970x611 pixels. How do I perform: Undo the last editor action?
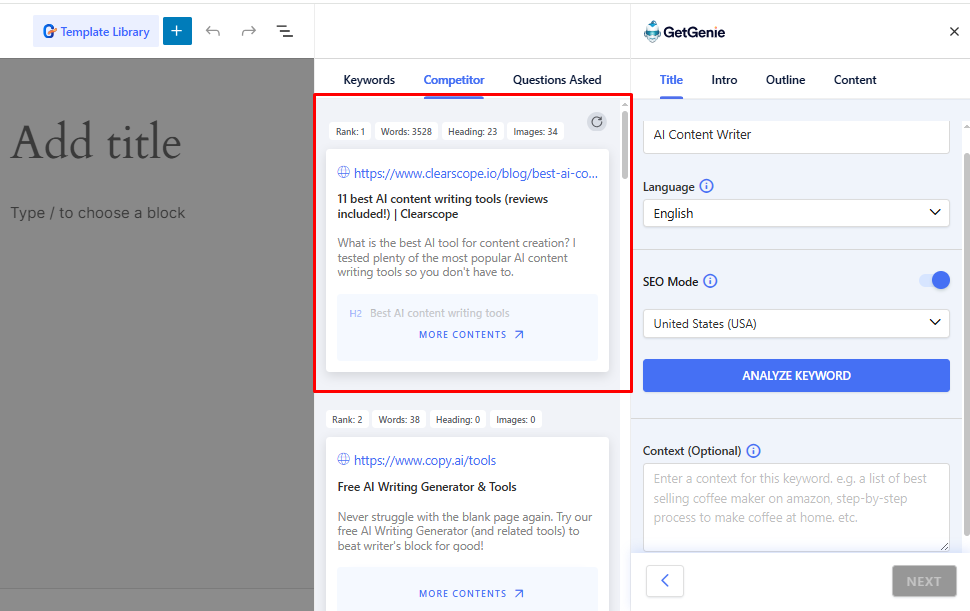tap(213, 31)
